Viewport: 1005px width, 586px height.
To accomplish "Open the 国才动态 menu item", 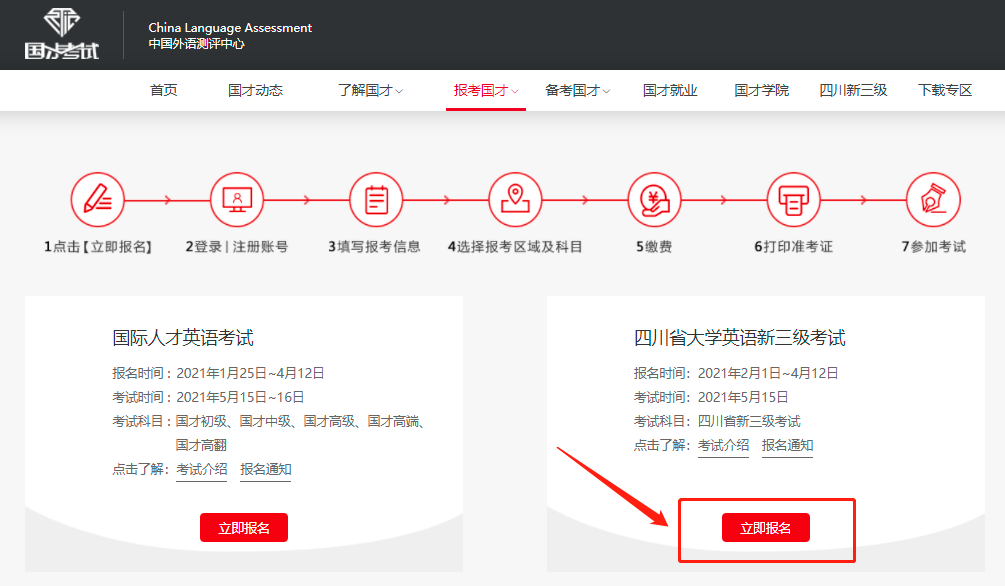I will tap(255, 90).
